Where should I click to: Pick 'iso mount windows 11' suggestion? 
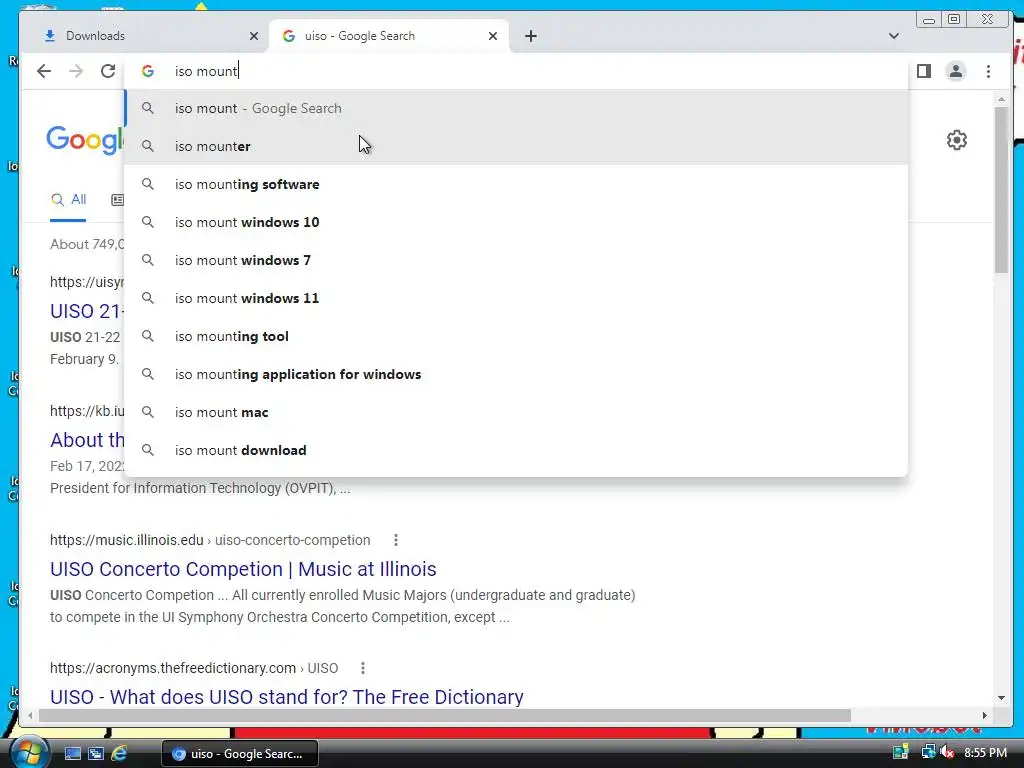click(x=516, y=298)
